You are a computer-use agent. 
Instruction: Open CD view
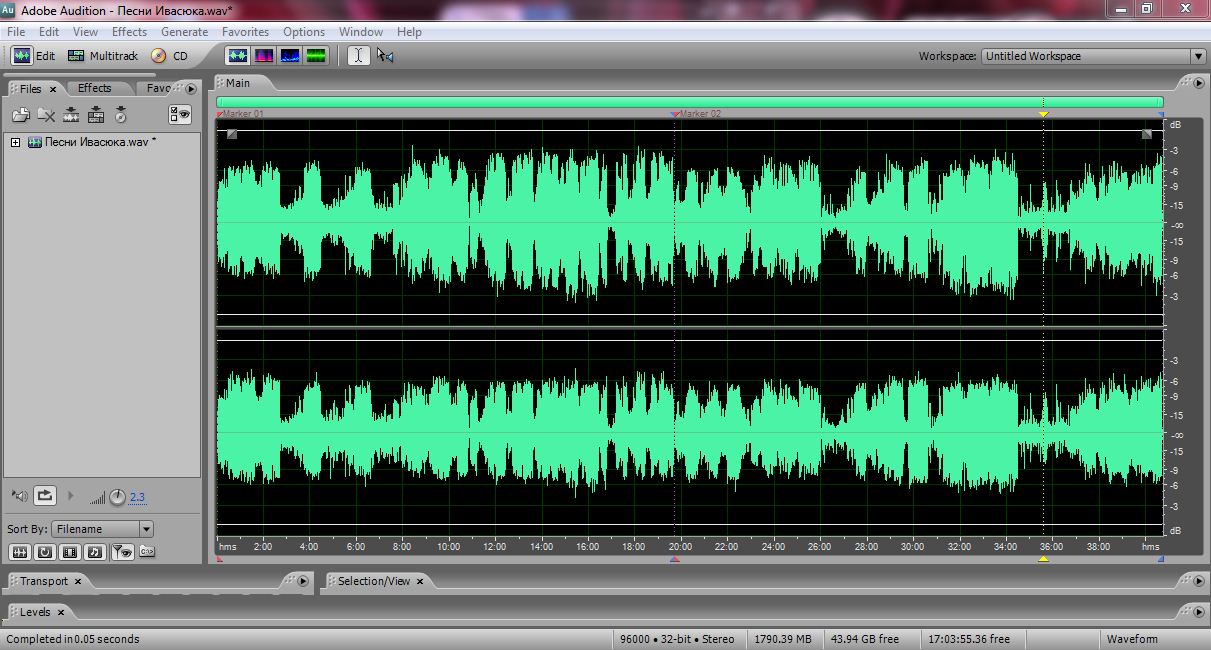(x=169, y=56)
